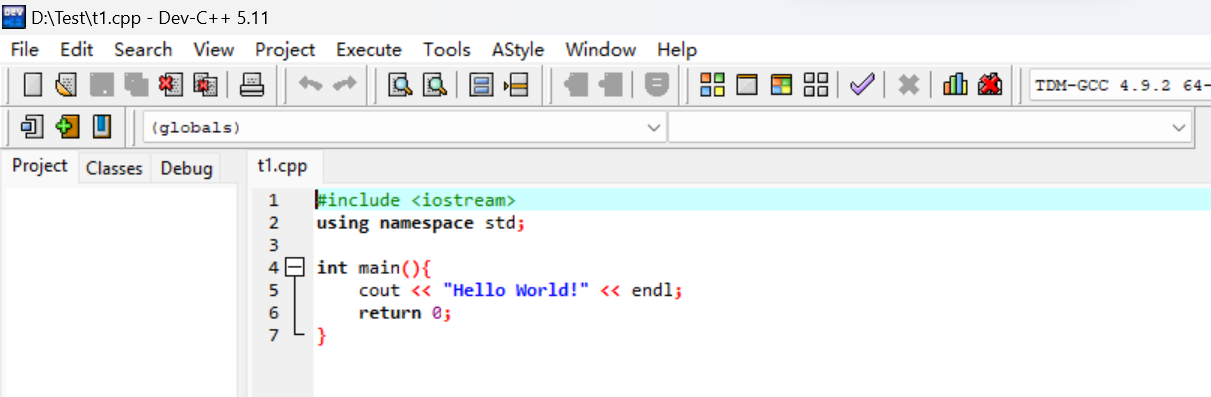Open the empty function list dropdown
Viewport: 1211px width, 397px height.
click(x=930, y=128)
